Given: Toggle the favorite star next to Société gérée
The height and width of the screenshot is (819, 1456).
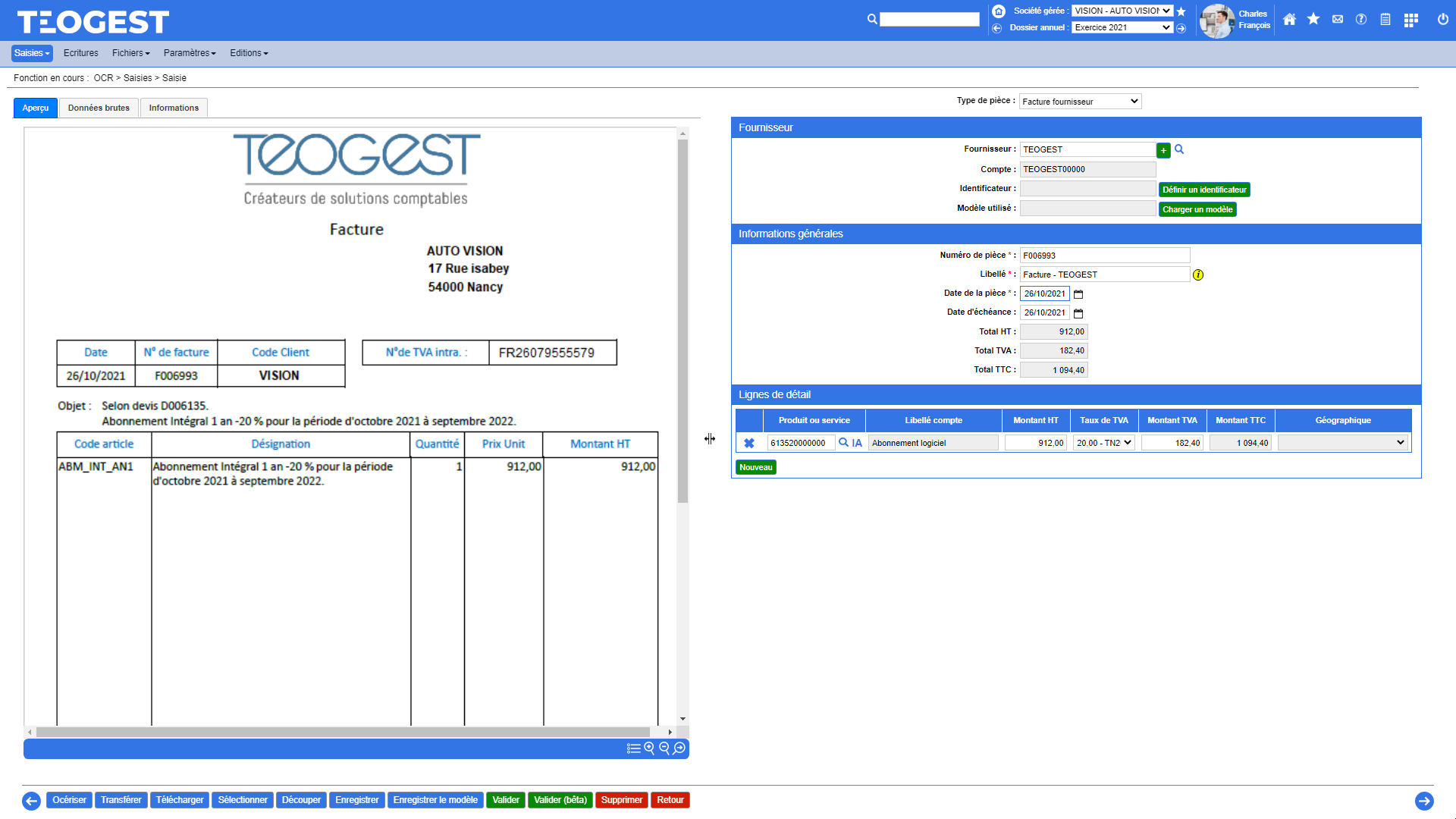Looking at the screenshot, I should (1181, 11).
